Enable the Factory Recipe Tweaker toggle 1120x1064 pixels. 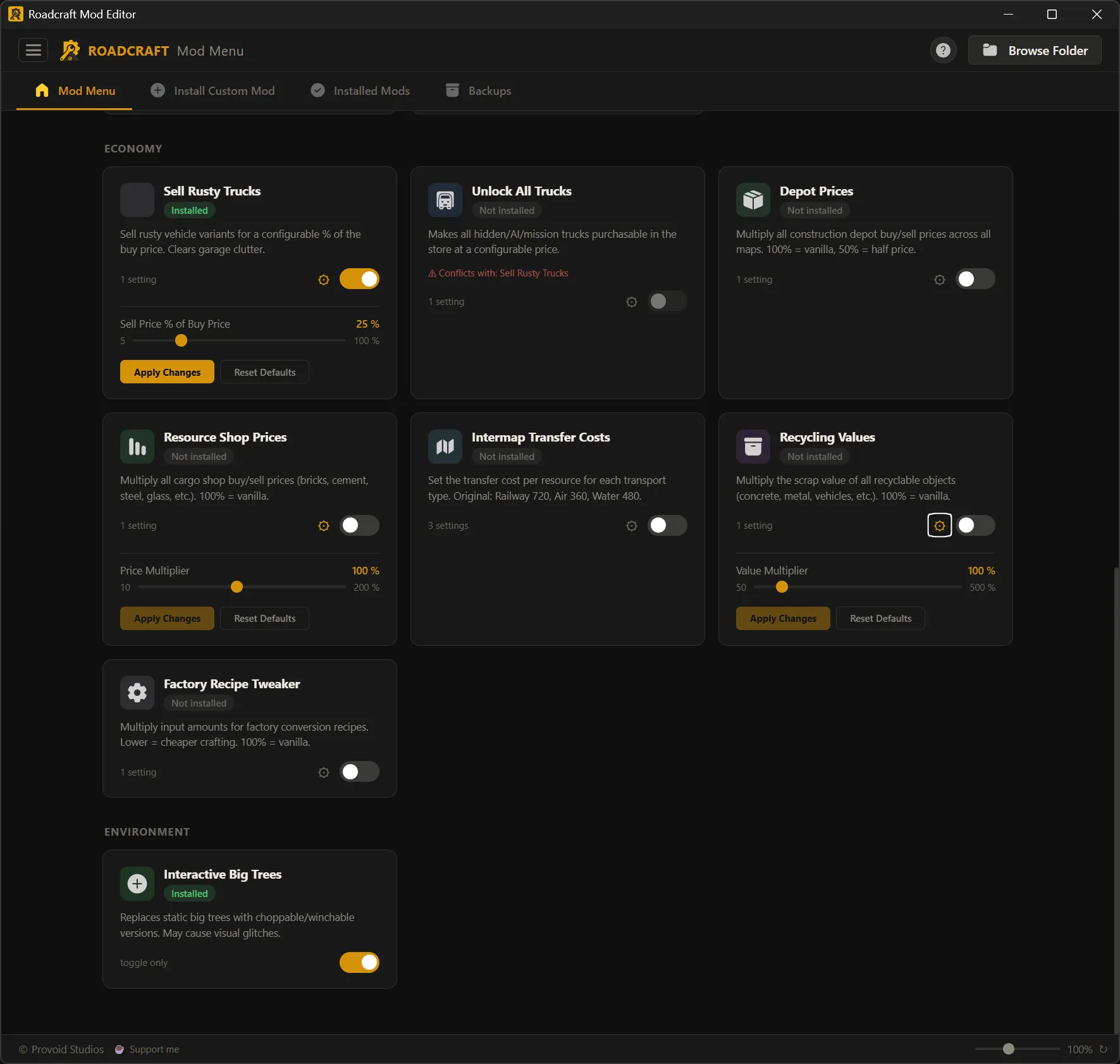click(x=359, y=772)
